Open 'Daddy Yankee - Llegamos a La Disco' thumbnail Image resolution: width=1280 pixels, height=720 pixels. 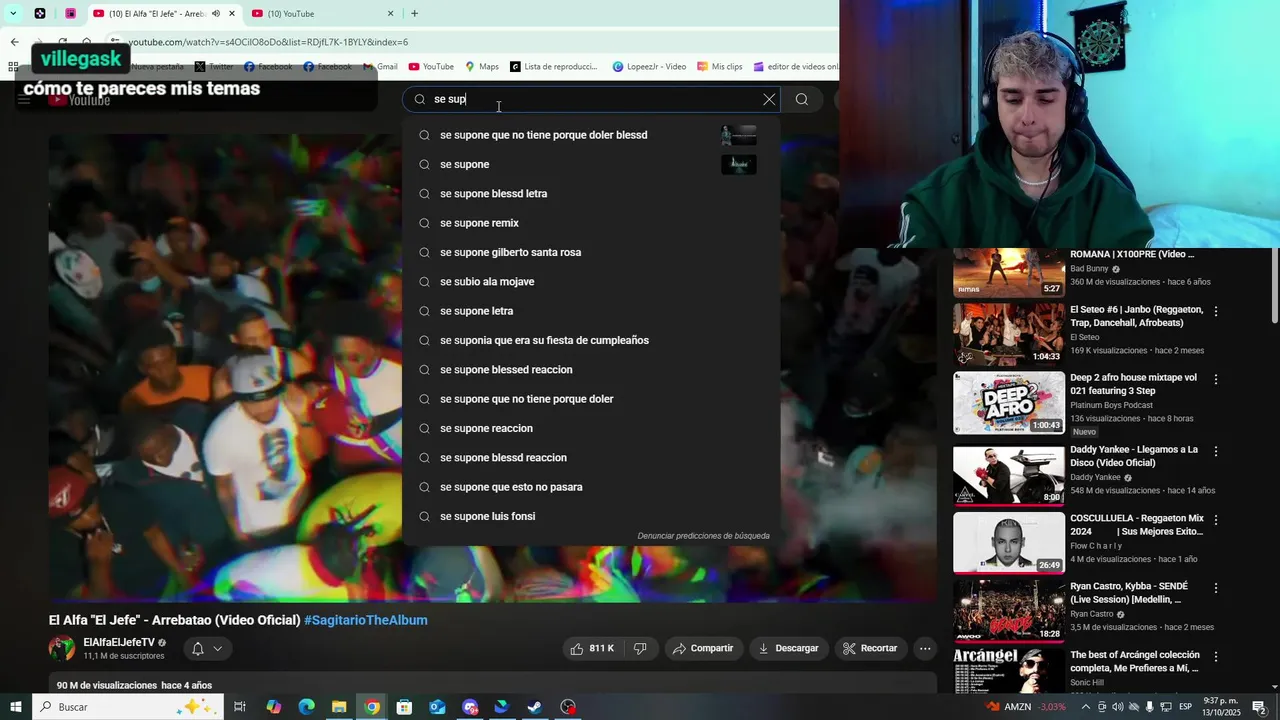(1009, 475)
